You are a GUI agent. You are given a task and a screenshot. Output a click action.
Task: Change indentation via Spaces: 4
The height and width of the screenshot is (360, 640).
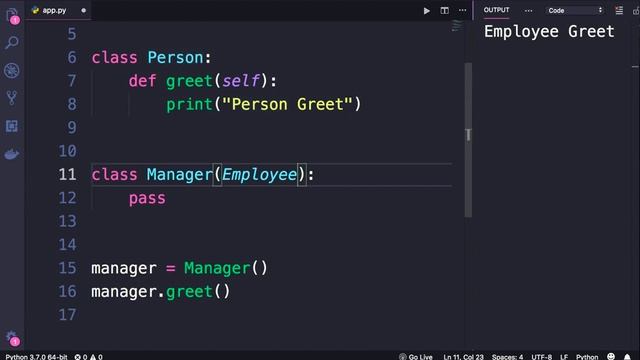click(x=507, y=357)
